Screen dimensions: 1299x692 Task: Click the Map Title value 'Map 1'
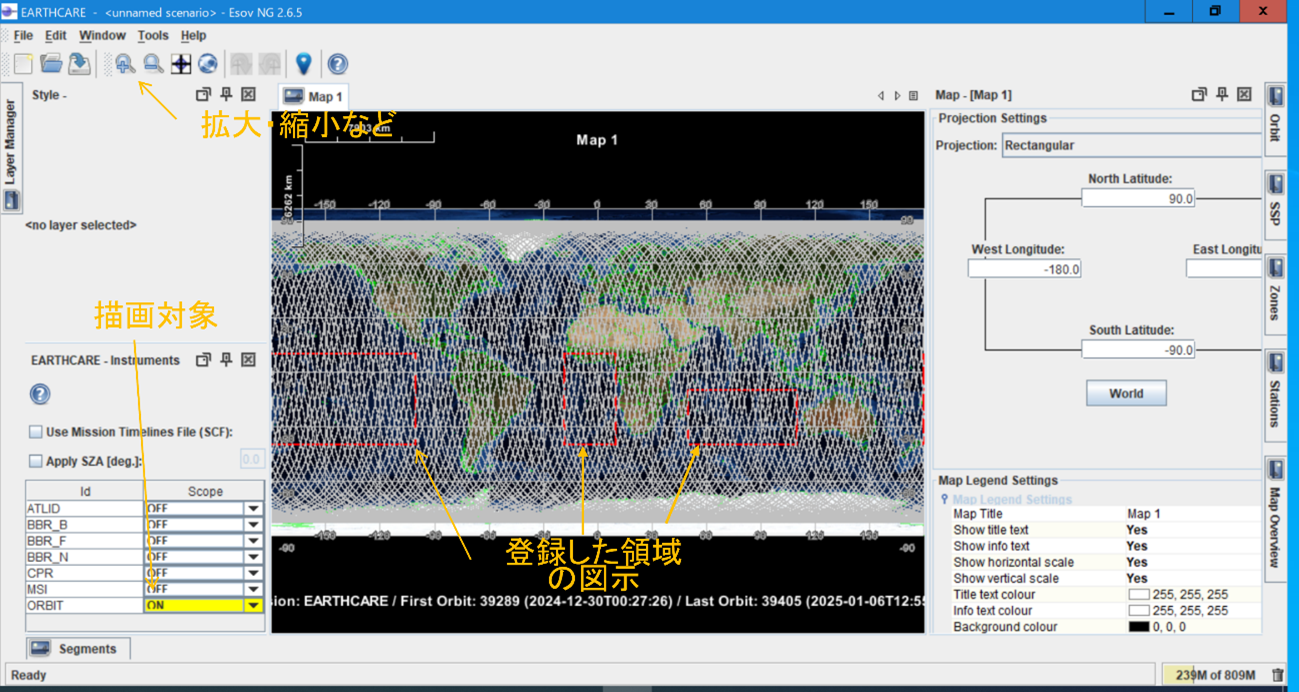[x=1144, y=514]
